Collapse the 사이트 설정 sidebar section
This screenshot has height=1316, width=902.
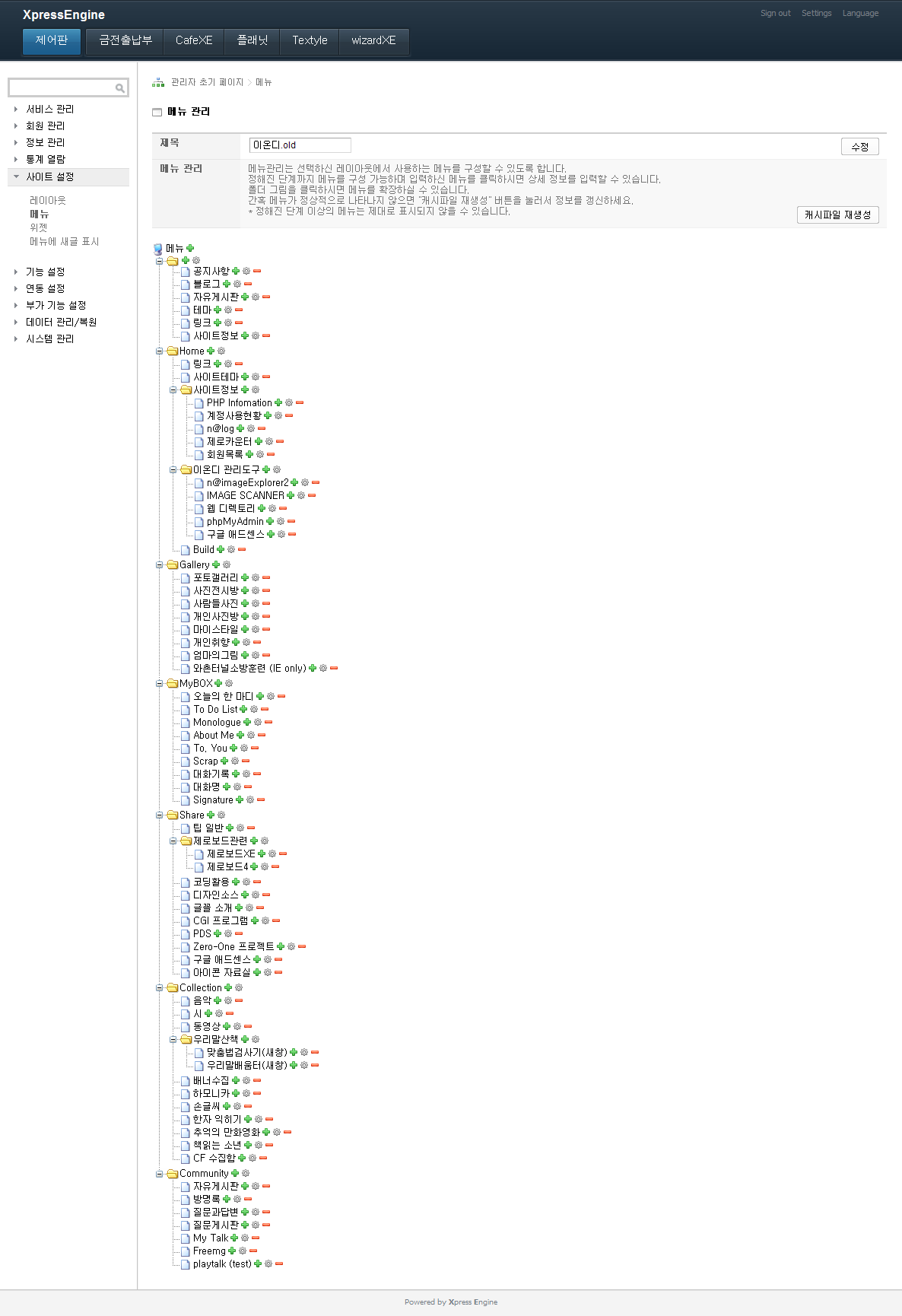click(49, 176)
